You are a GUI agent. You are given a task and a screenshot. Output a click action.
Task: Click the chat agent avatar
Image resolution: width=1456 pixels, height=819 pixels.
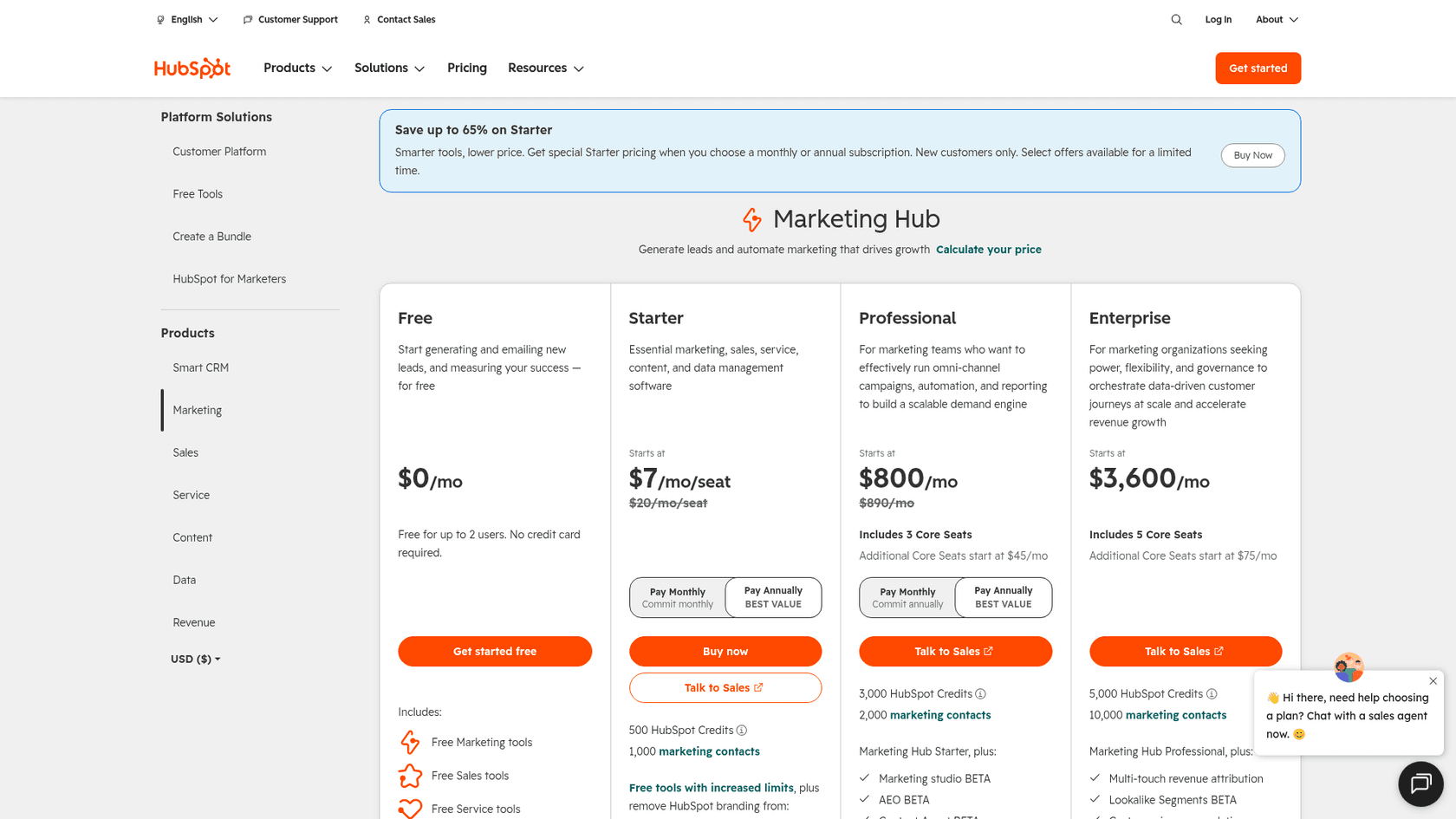tap(1349, 667)
